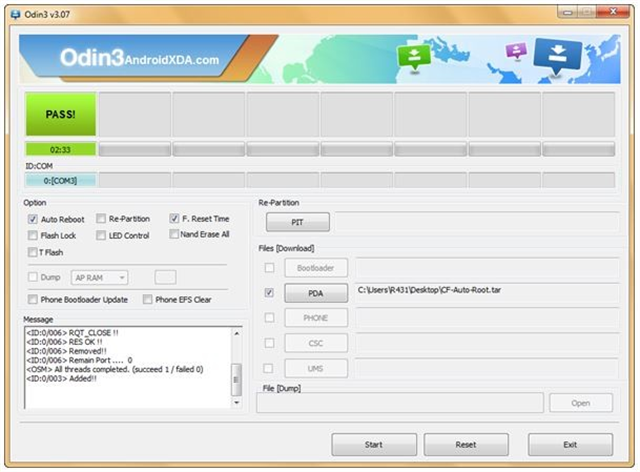The width and height of the screenshot is (640, 472).
Task: Enable the Re-Partition checkbox
Action: 101,218
